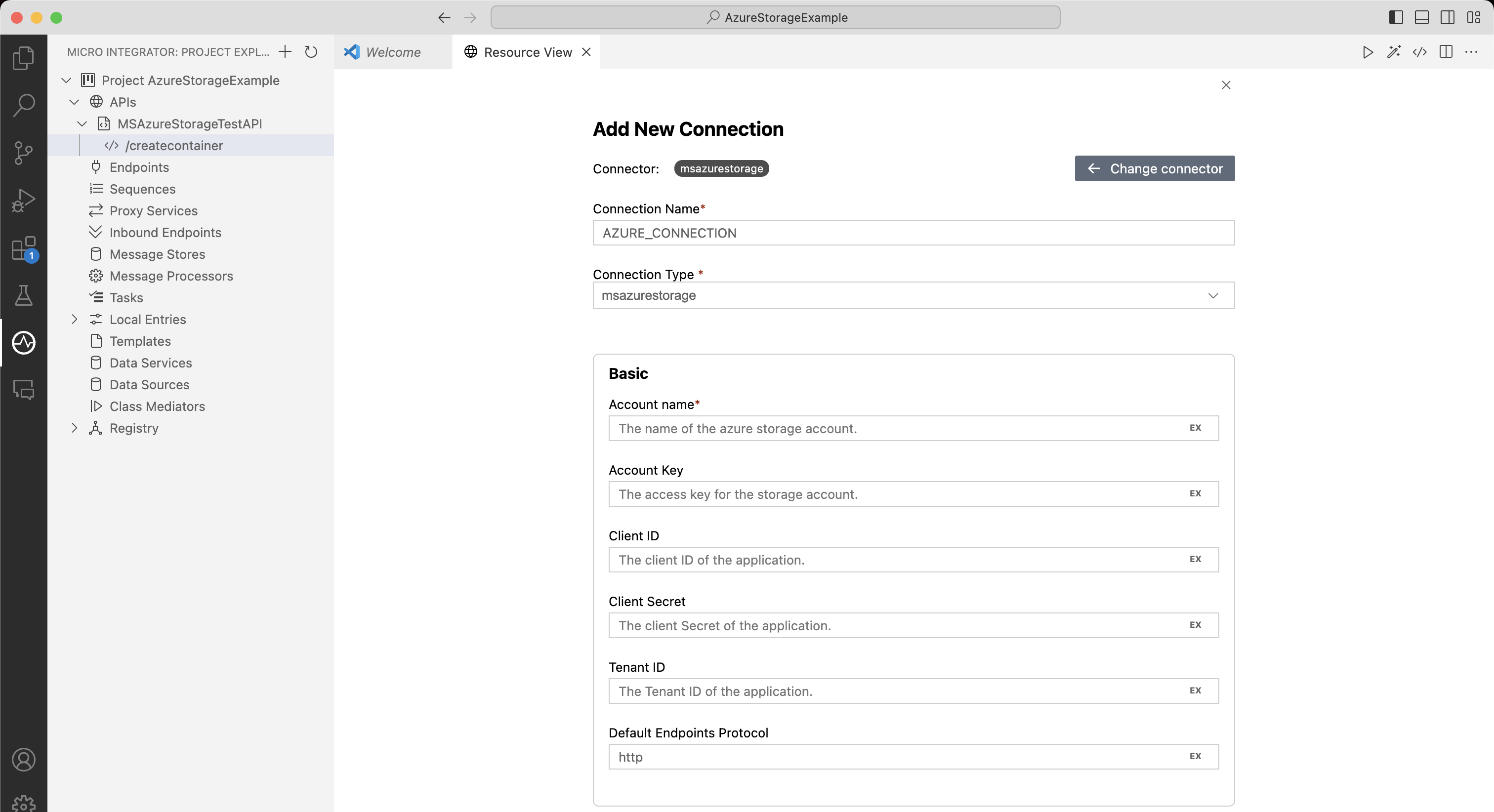Click the Tenant ID input field
Image resolution: width=1494 pixels, height=812 pixels.
913,691
